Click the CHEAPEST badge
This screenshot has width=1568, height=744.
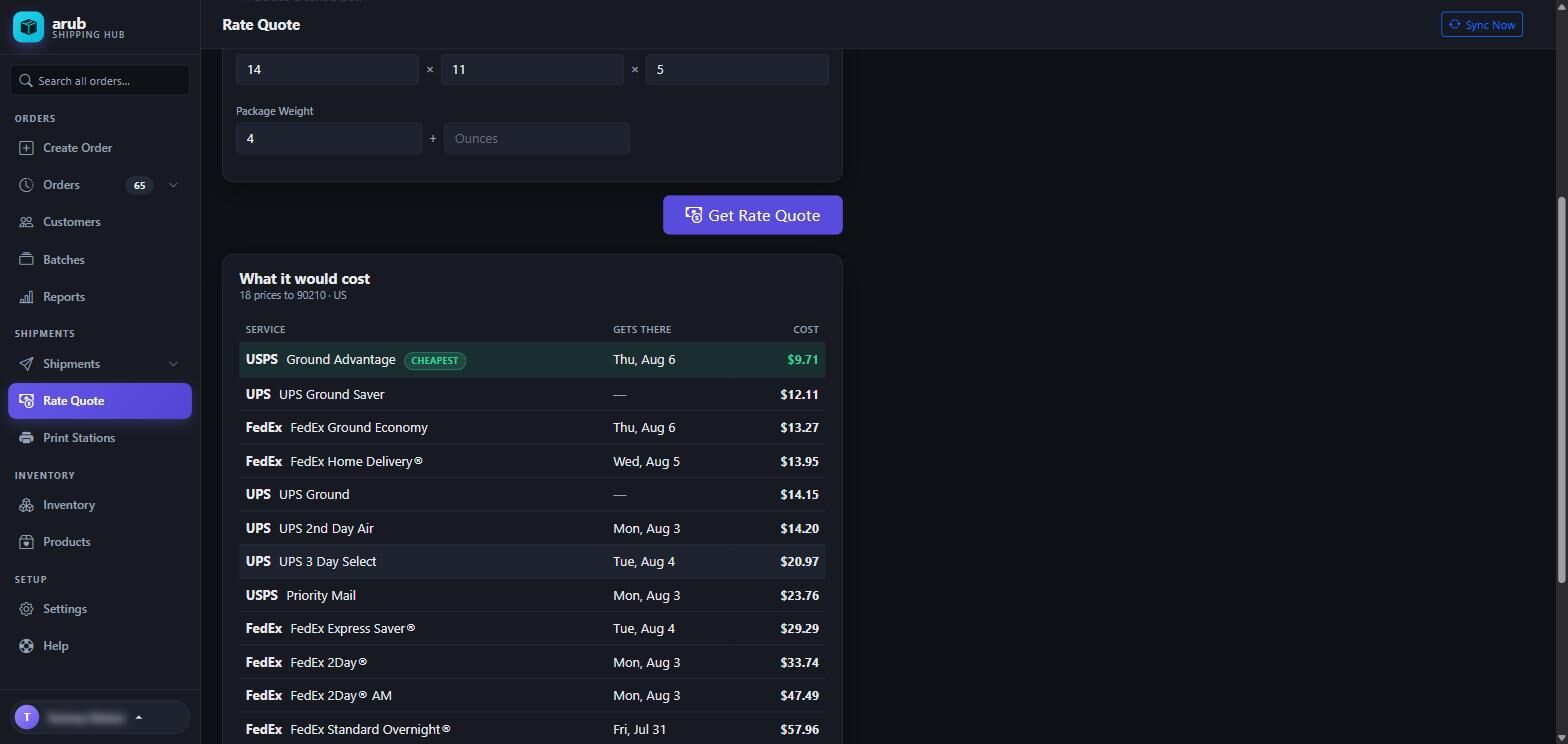[x=435, y=360]
